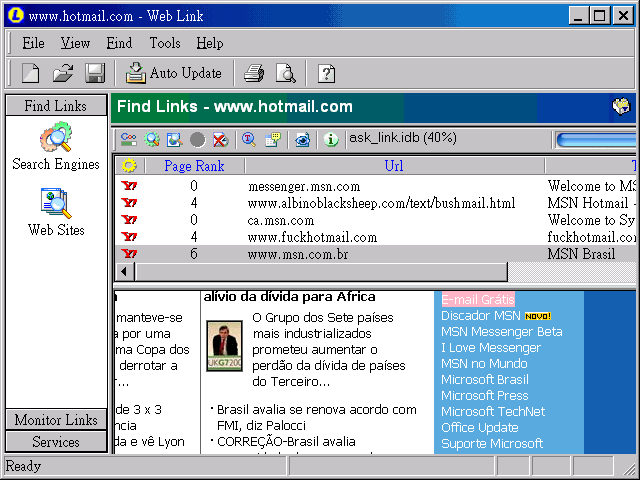The width and height of the screenshot is (640, 480).
Task: Click the E-mail Grátis link
Action: [x=478, y=300]
